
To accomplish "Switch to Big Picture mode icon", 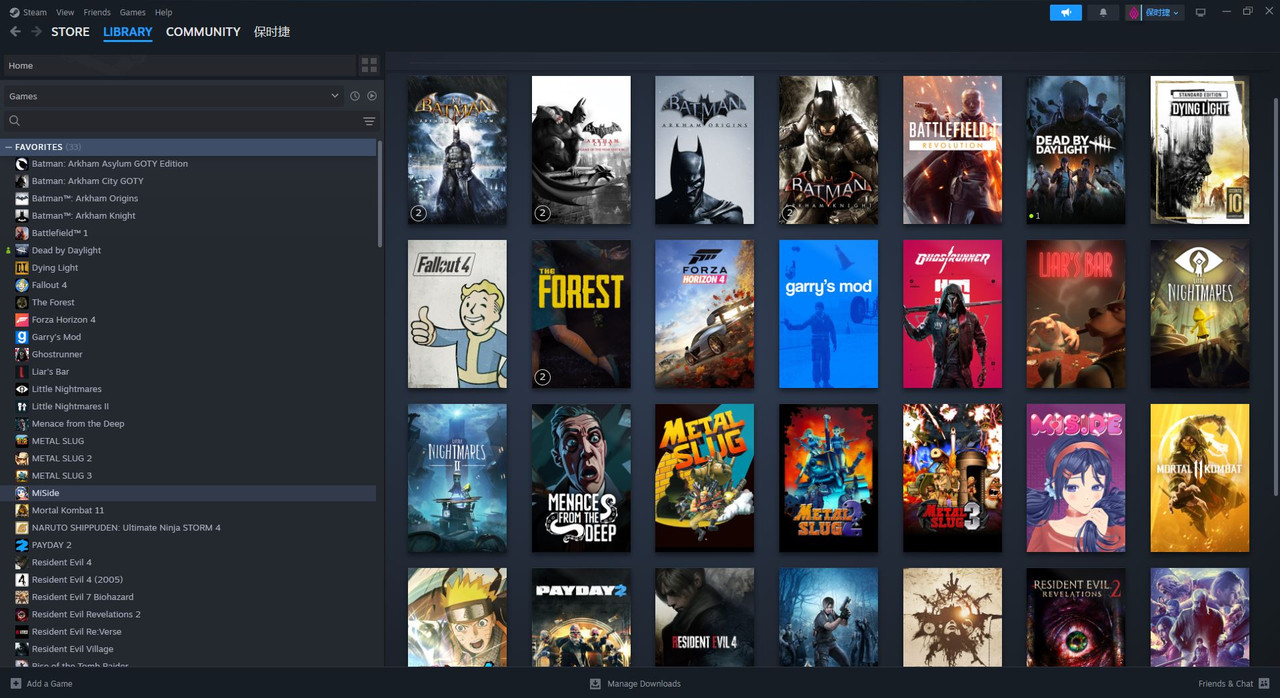I will click(1201, 12).
